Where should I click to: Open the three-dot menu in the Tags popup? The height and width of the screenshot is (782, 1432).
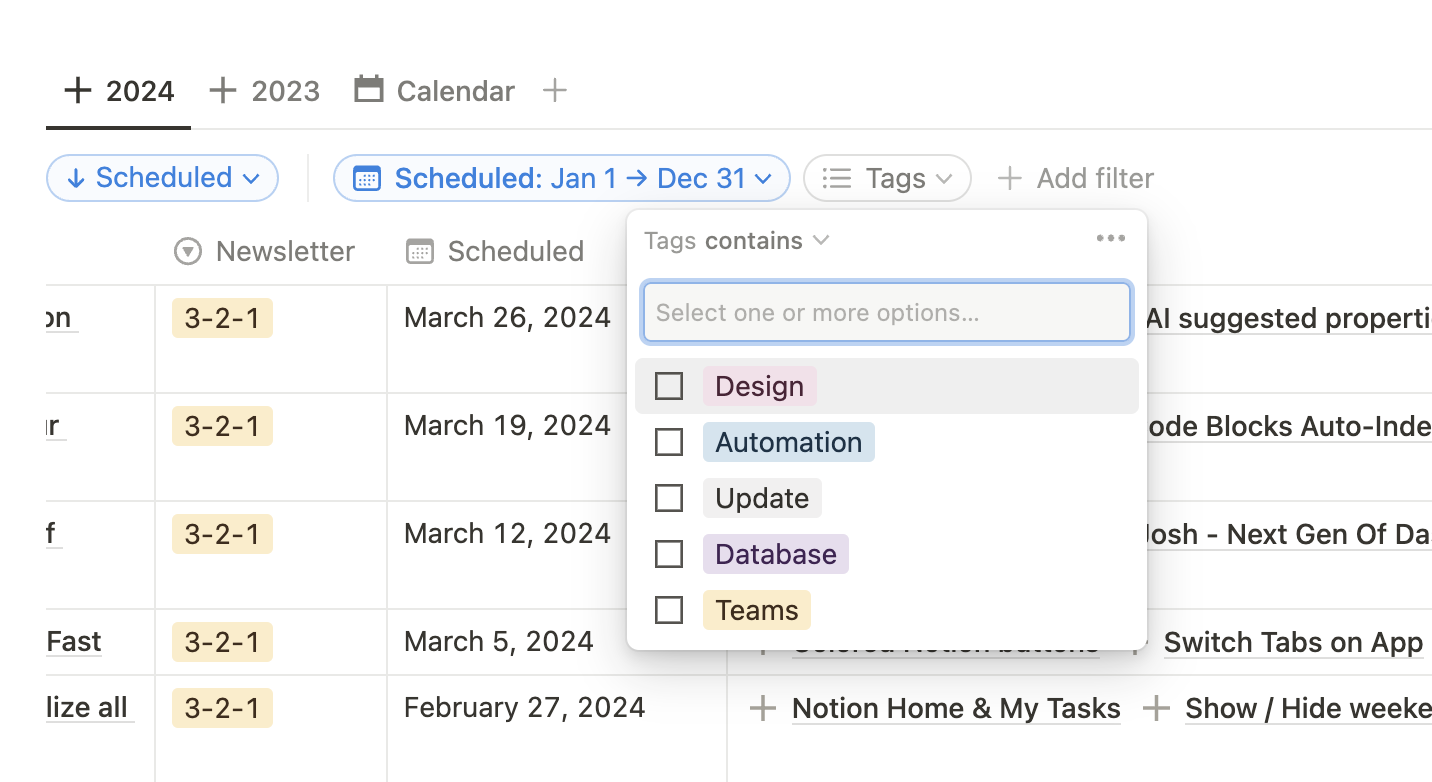(x=1110, y=239)
